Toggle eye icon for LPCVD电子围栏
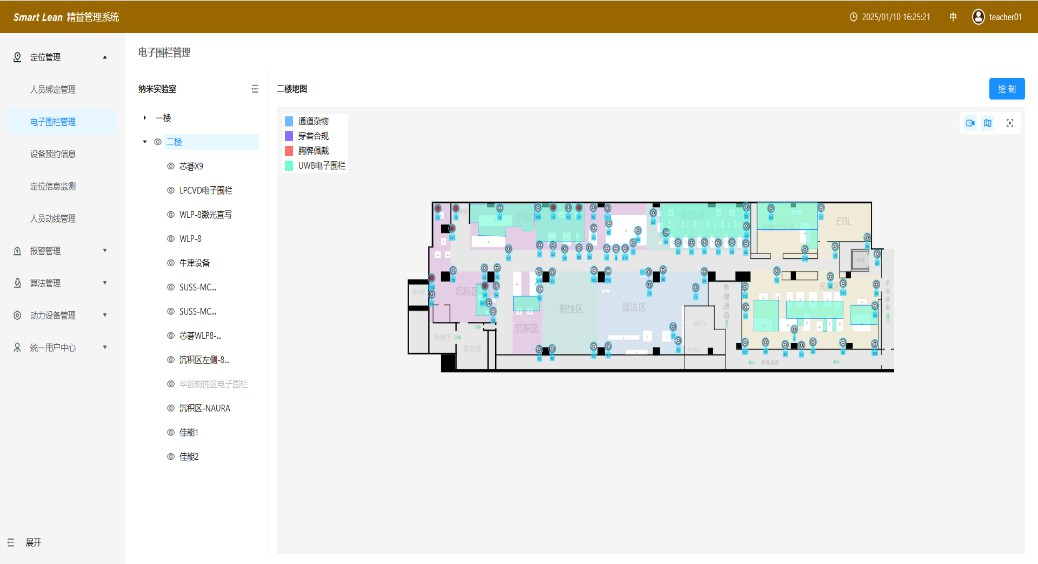The image size is (1038, 564). [171, 190]
